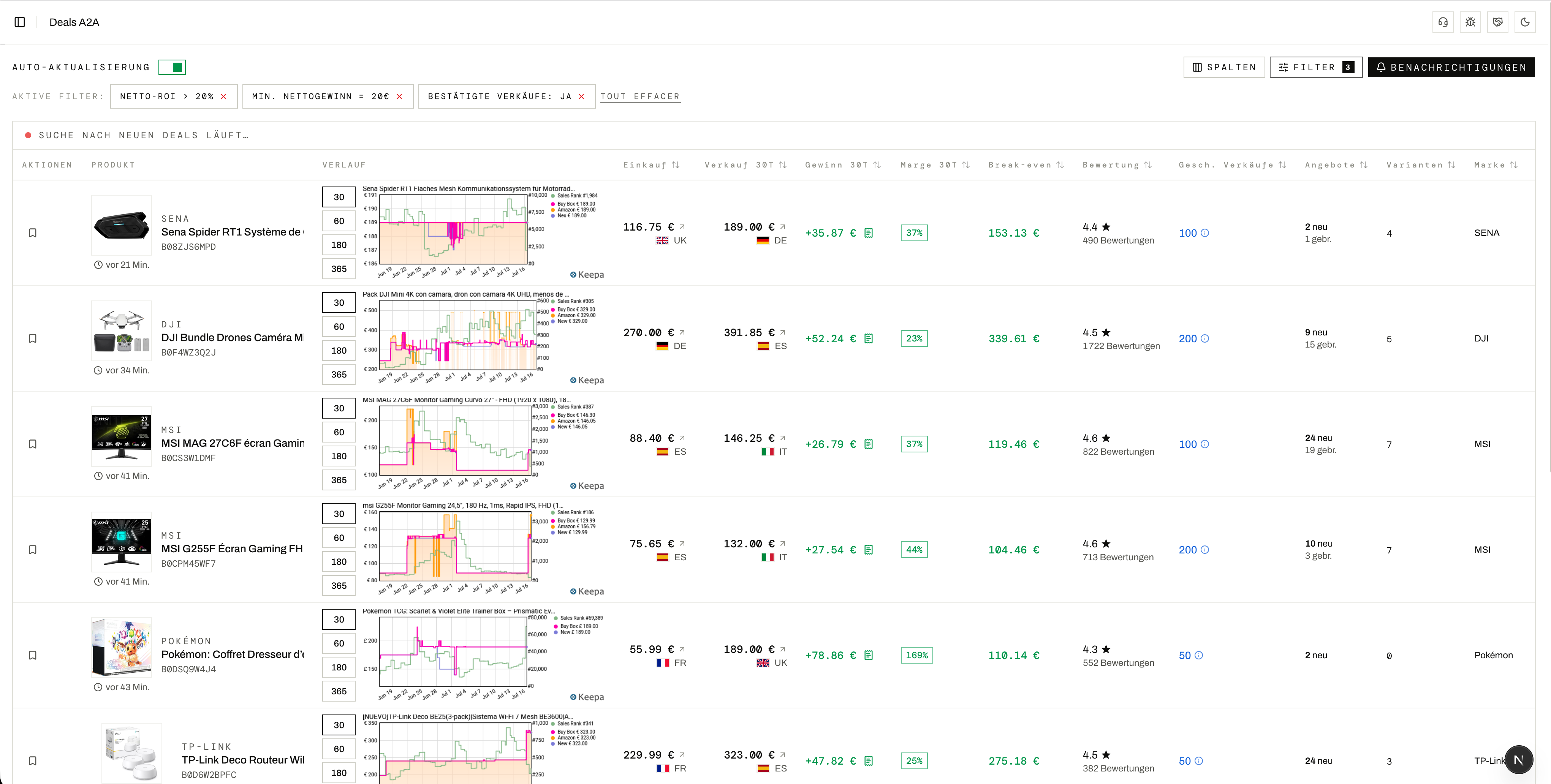The height and width of the screenshot is (784, 1551).
Task: Select 60-day range for Pokémon chart
Action: coord(339,643)
